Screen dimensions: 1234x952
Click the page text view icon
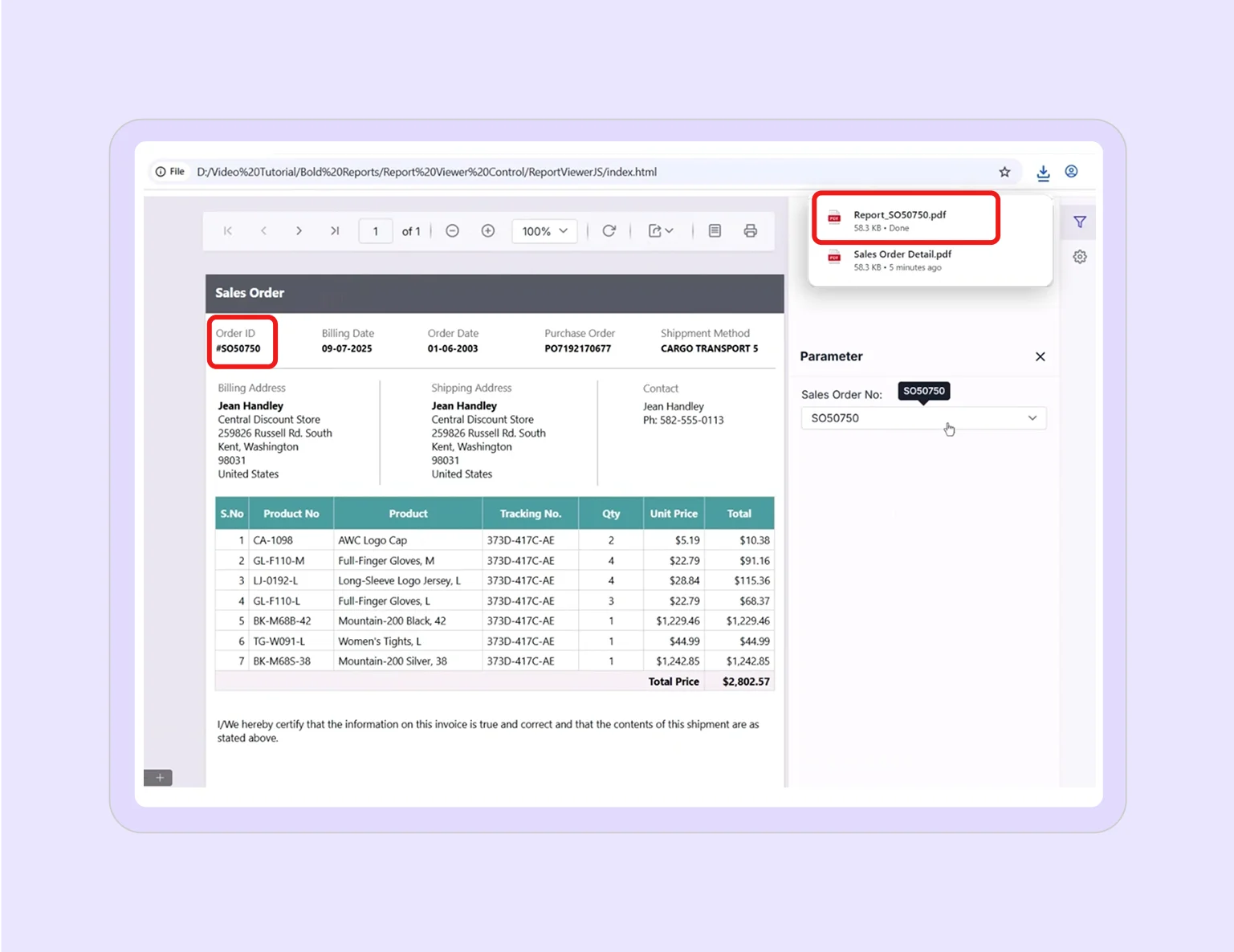pyautogui.click(x=715, y=230)
